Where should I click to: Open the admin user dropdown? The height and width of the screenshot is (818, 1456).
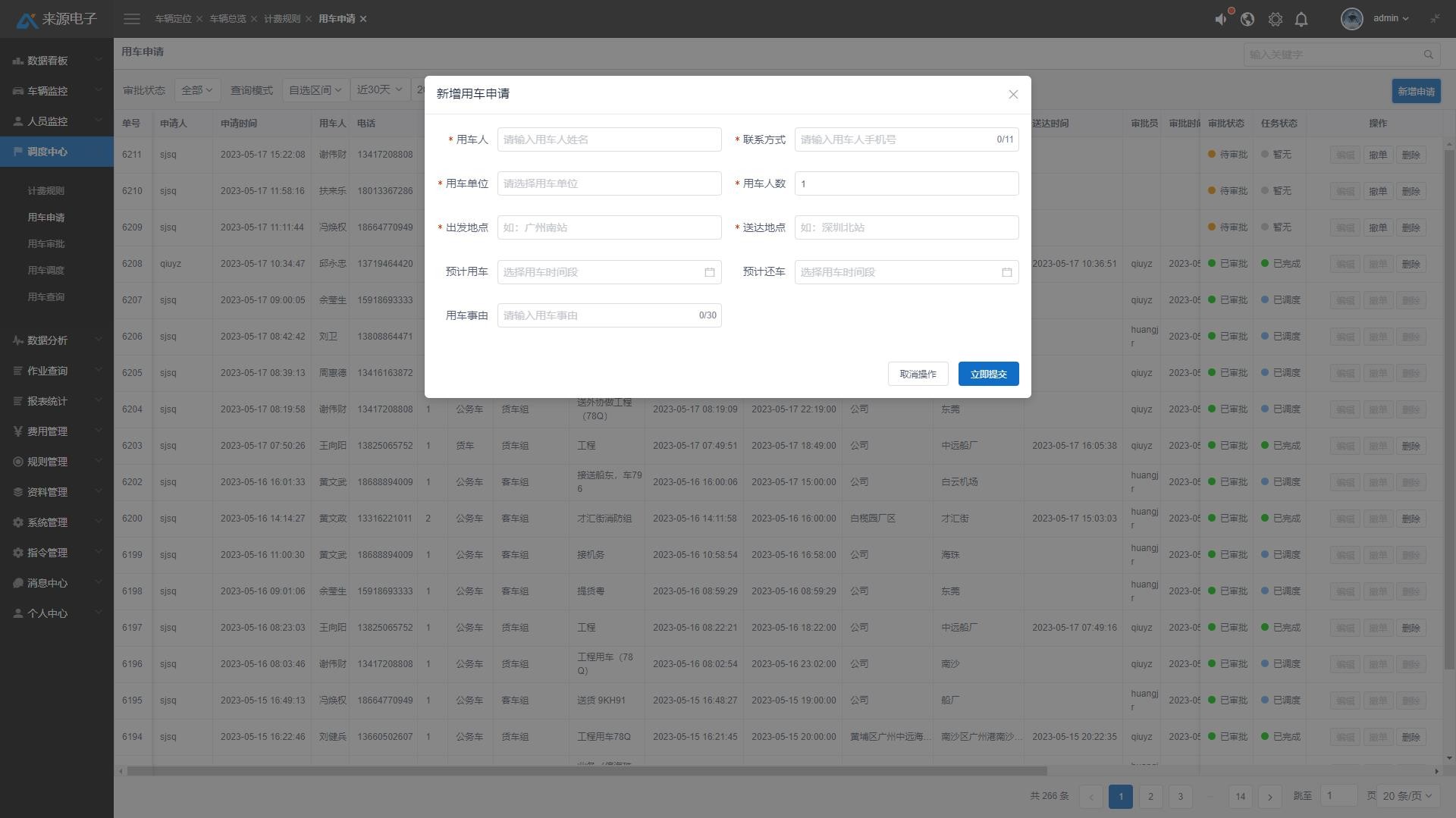pos(1391,19)
